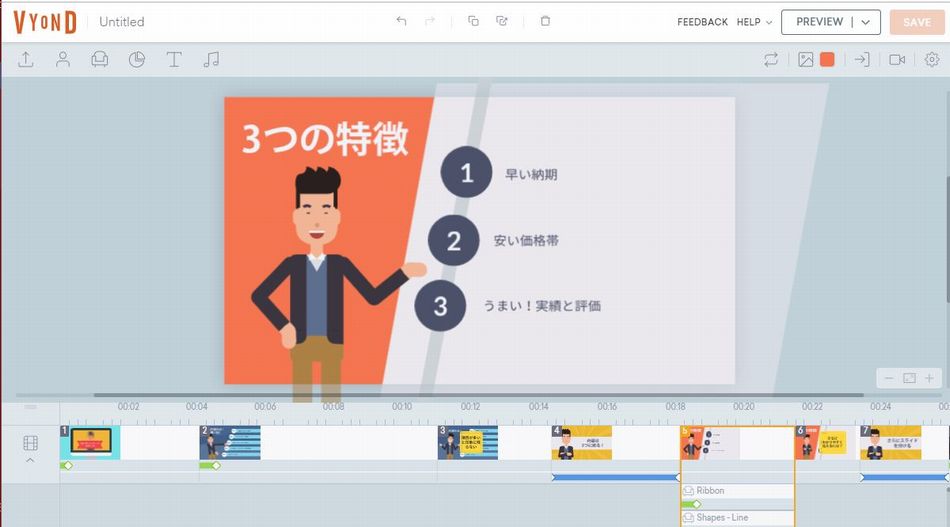Zoom out the stage with minus

click(x=889, y=379)
